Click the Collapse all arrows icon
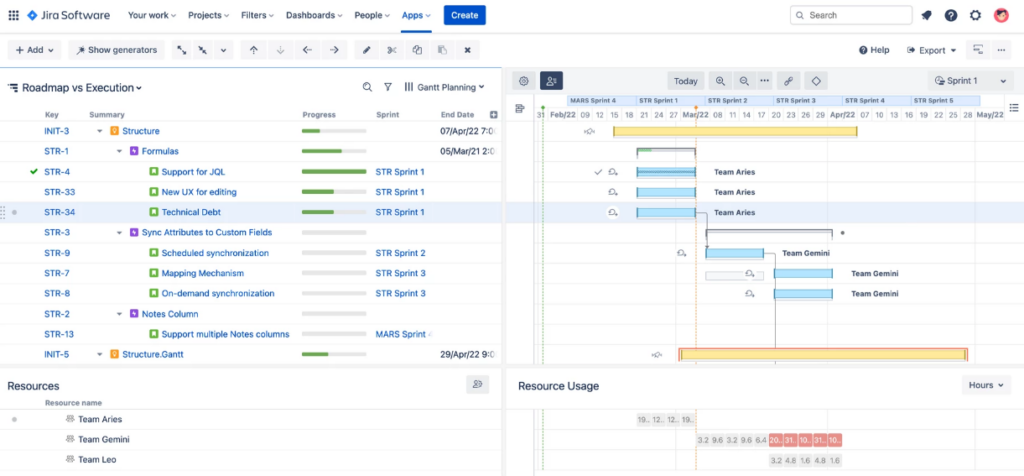 tap(202, 50)
